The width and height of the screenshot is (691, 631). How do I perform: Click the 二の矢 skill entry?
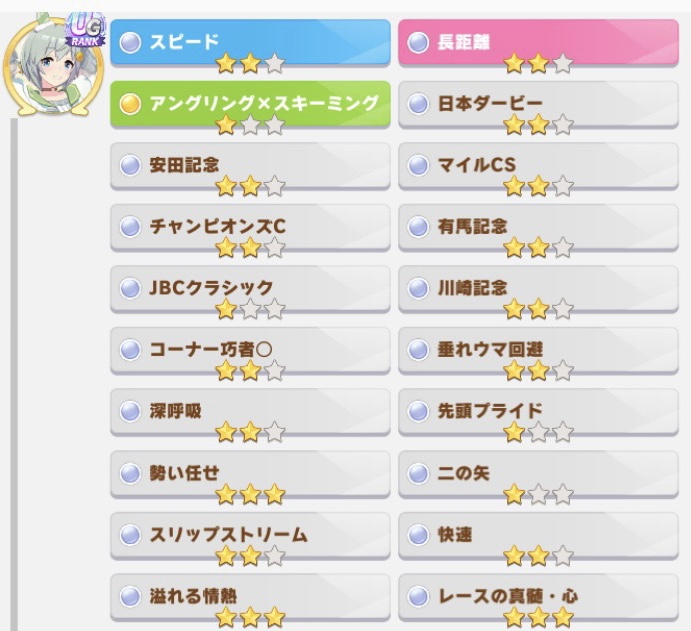point(538,474)
